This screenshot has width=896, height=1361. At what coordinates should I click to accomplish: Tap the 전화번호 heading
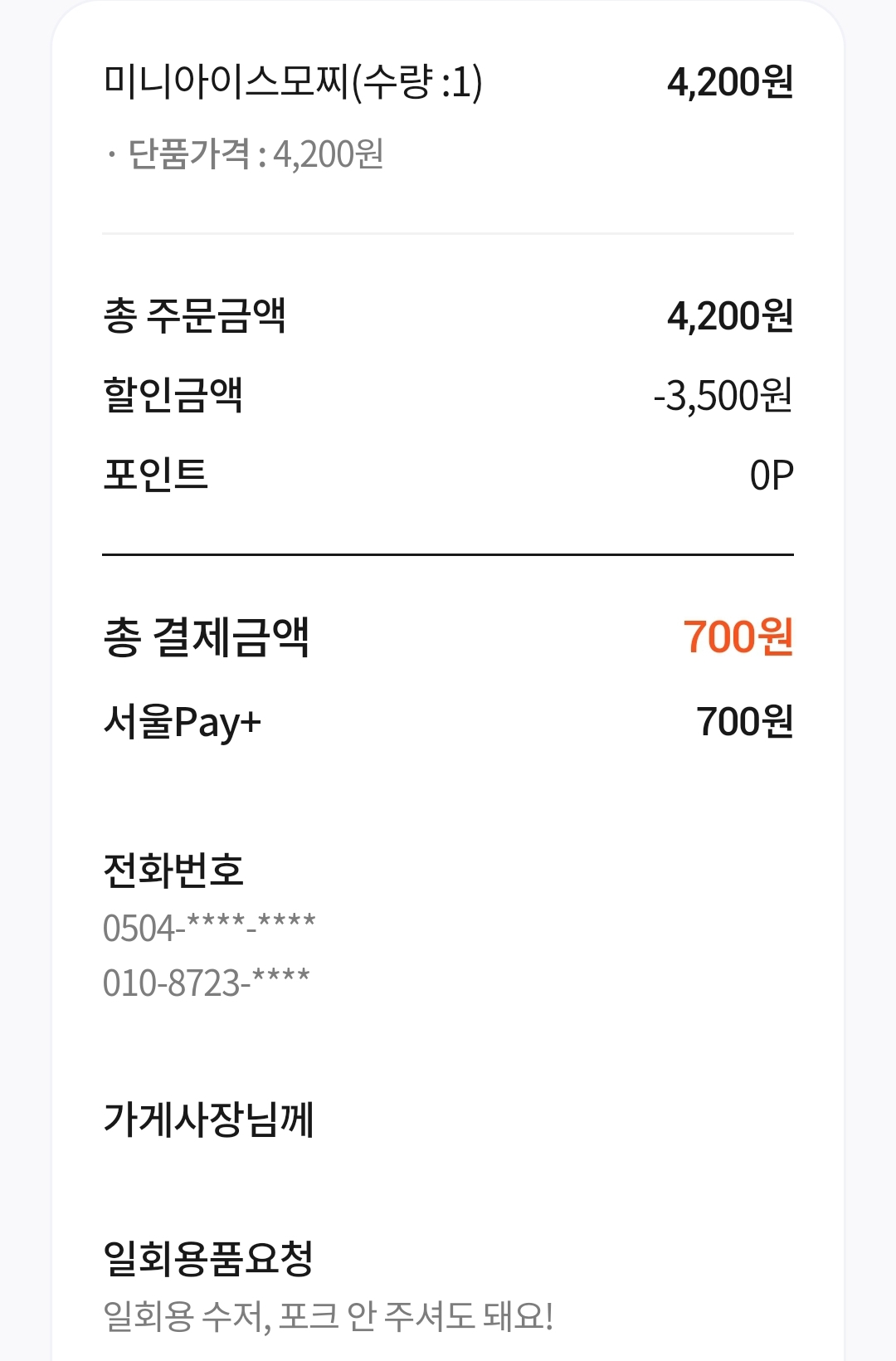(x=173, y=871)
